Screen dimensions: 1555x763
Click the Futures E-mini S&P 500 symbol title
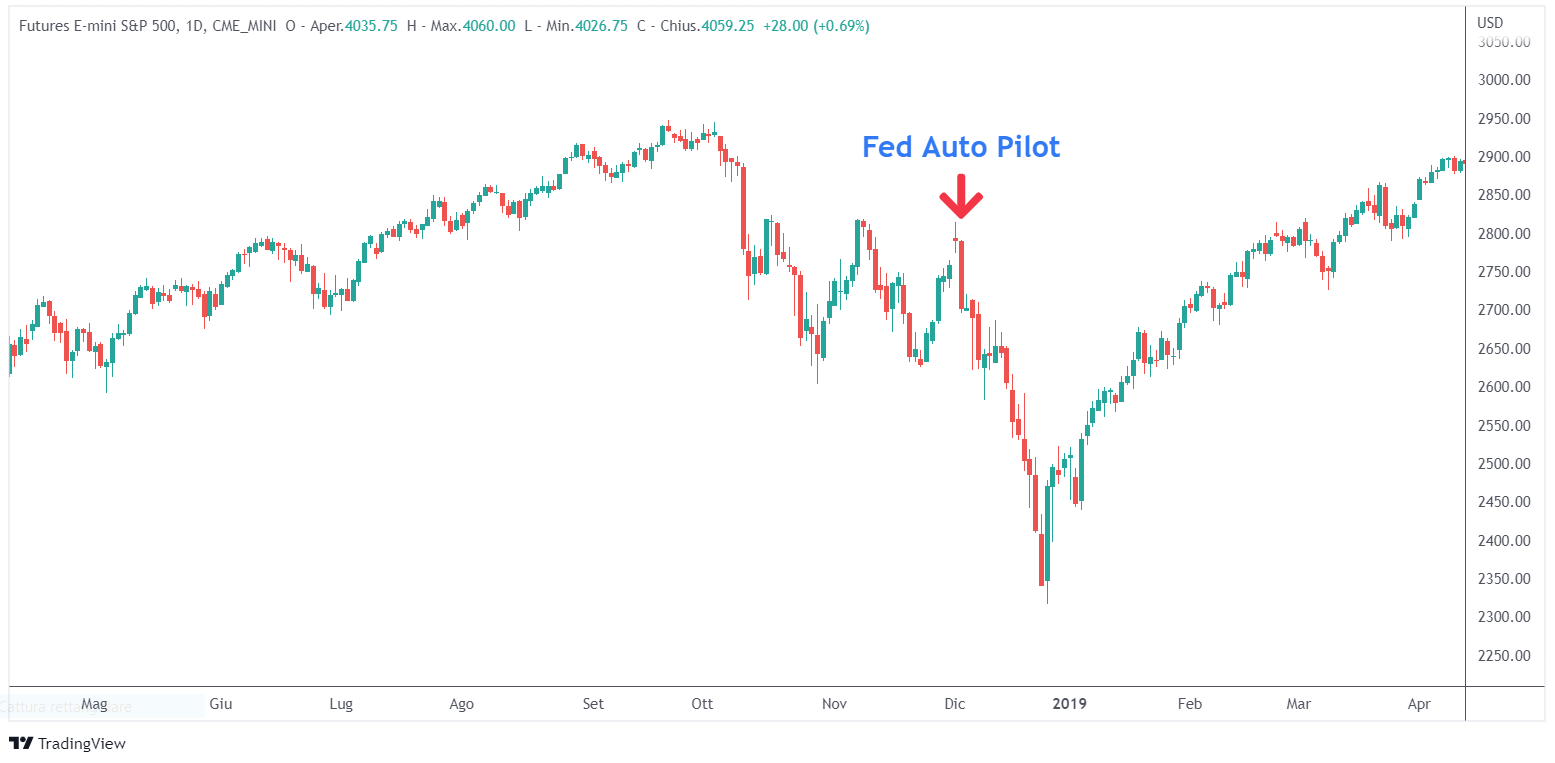(x=98, y=26)
